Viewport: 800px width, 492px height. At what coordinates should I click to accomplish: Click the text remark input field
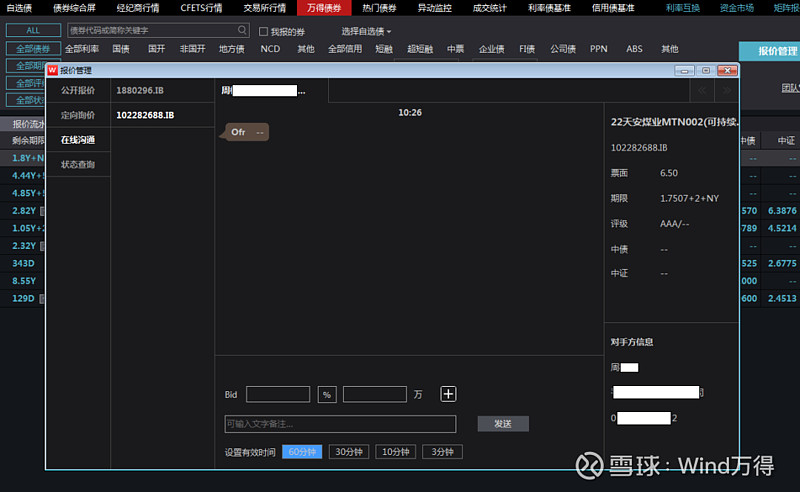pyautogui.click(x=340, y=424)
